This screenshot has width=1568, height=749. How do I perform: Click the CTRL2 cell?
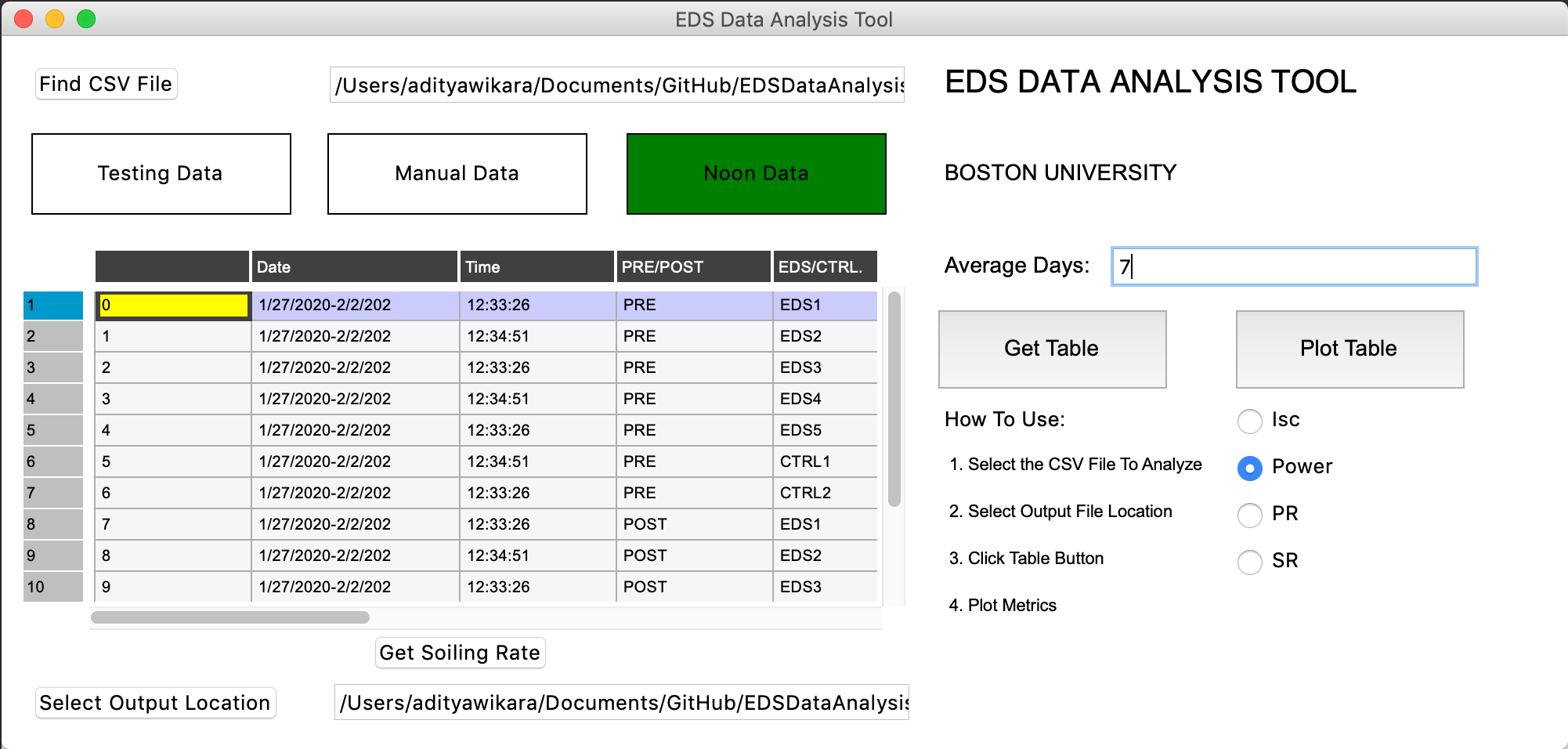point(826,493)
